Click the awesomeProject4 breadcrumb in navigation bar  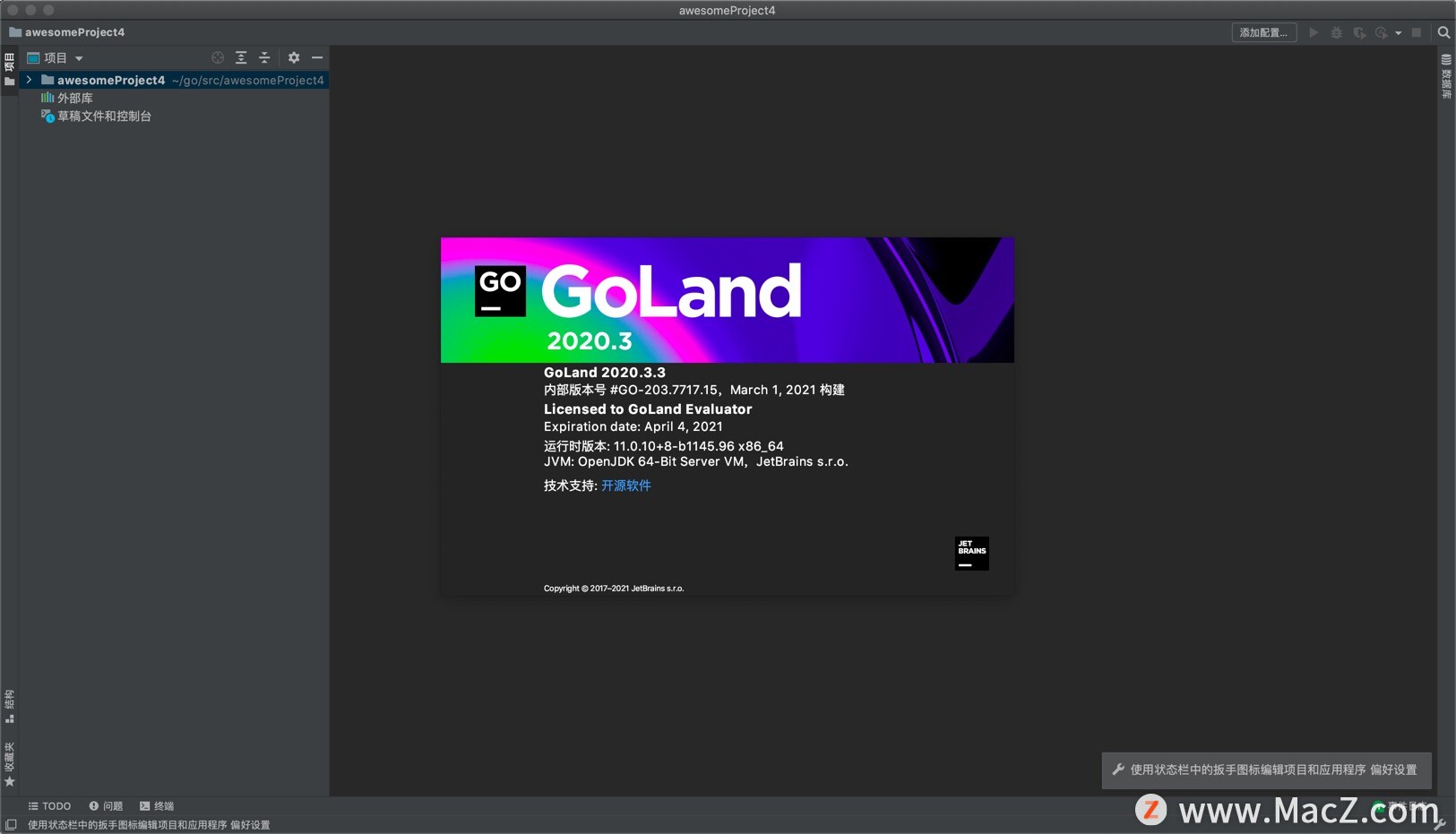(67, 32)
